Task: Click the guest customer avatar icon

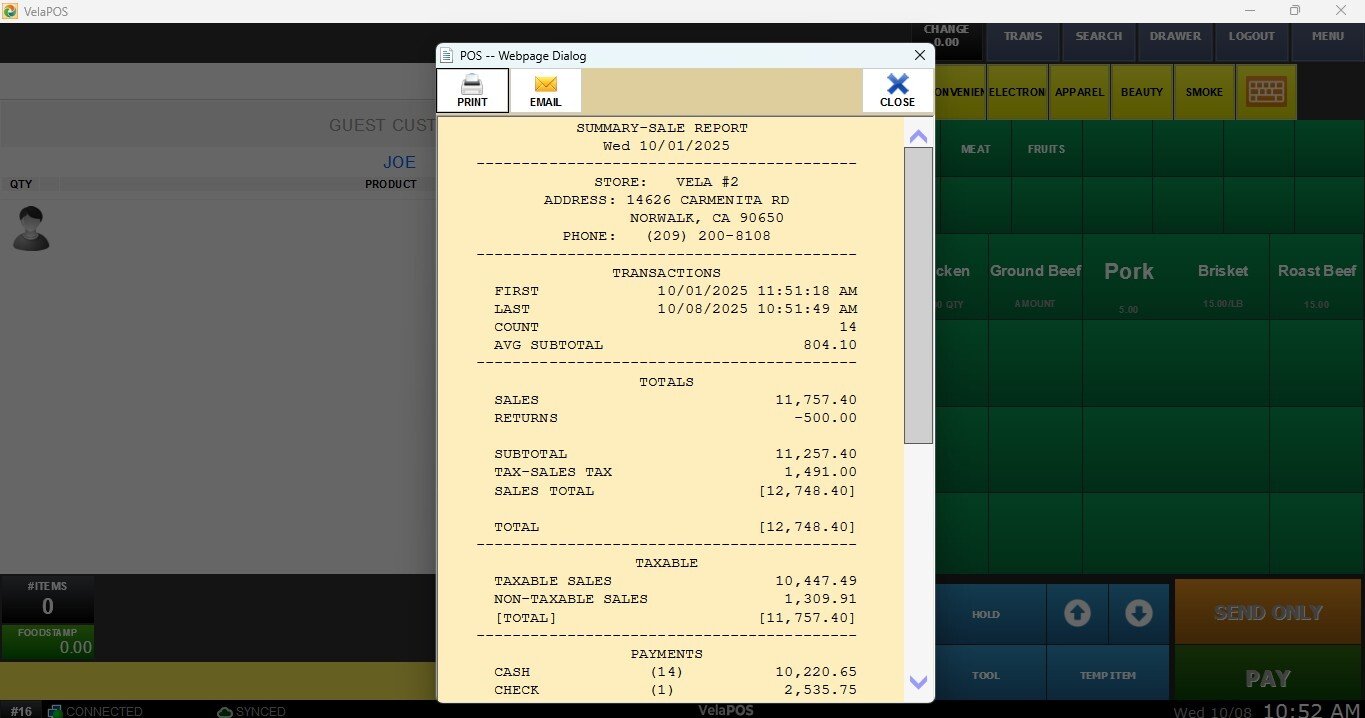Action: pyautogui.click(x=31, y=229)
